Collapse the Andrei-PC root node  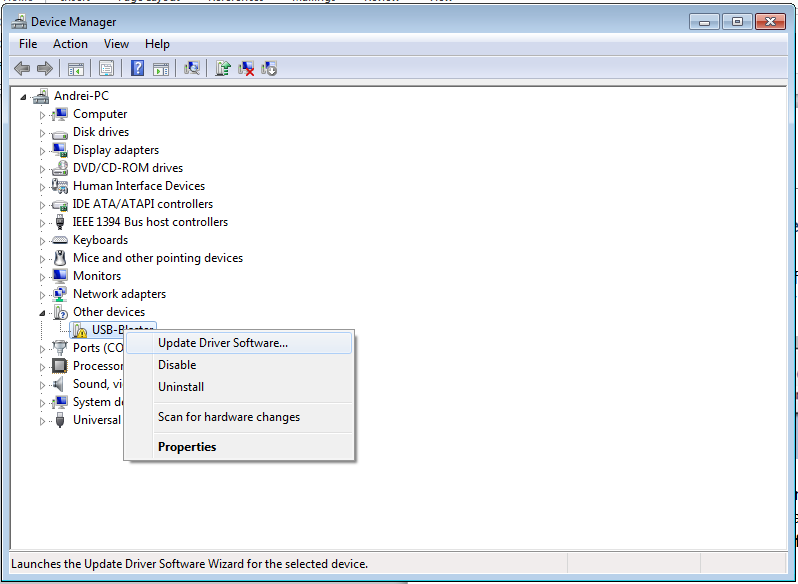coord(23,97)
